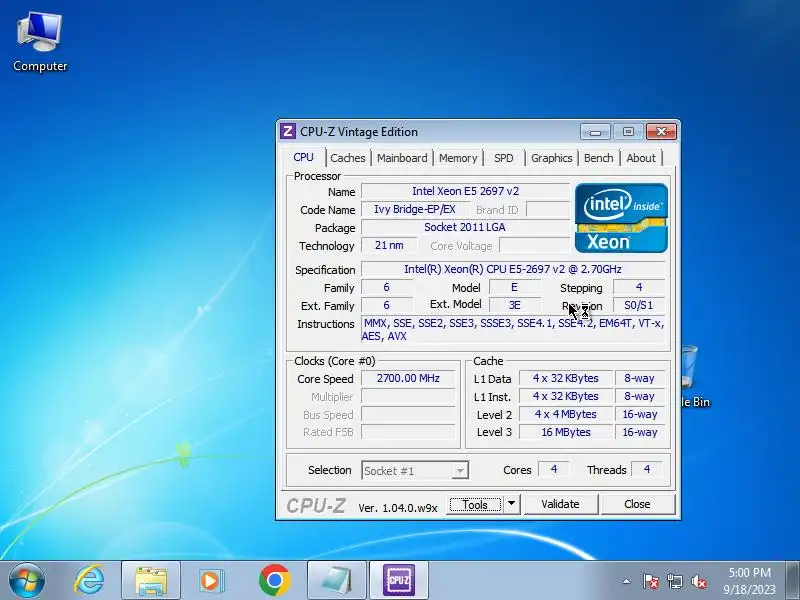Screen dimensions: 800x600
Task: Click the 2700.00 MHz core speed value
Action: click(x=408, y=378)
